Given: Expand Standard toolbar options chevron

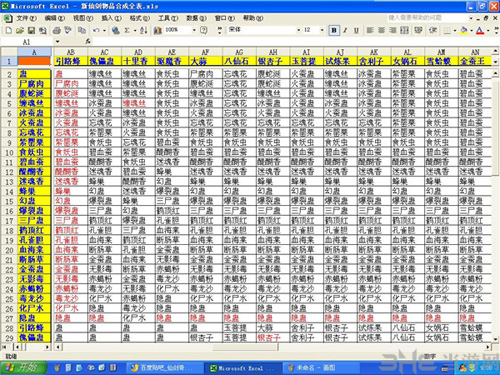Looking at the screenshot, I should 219,30.
